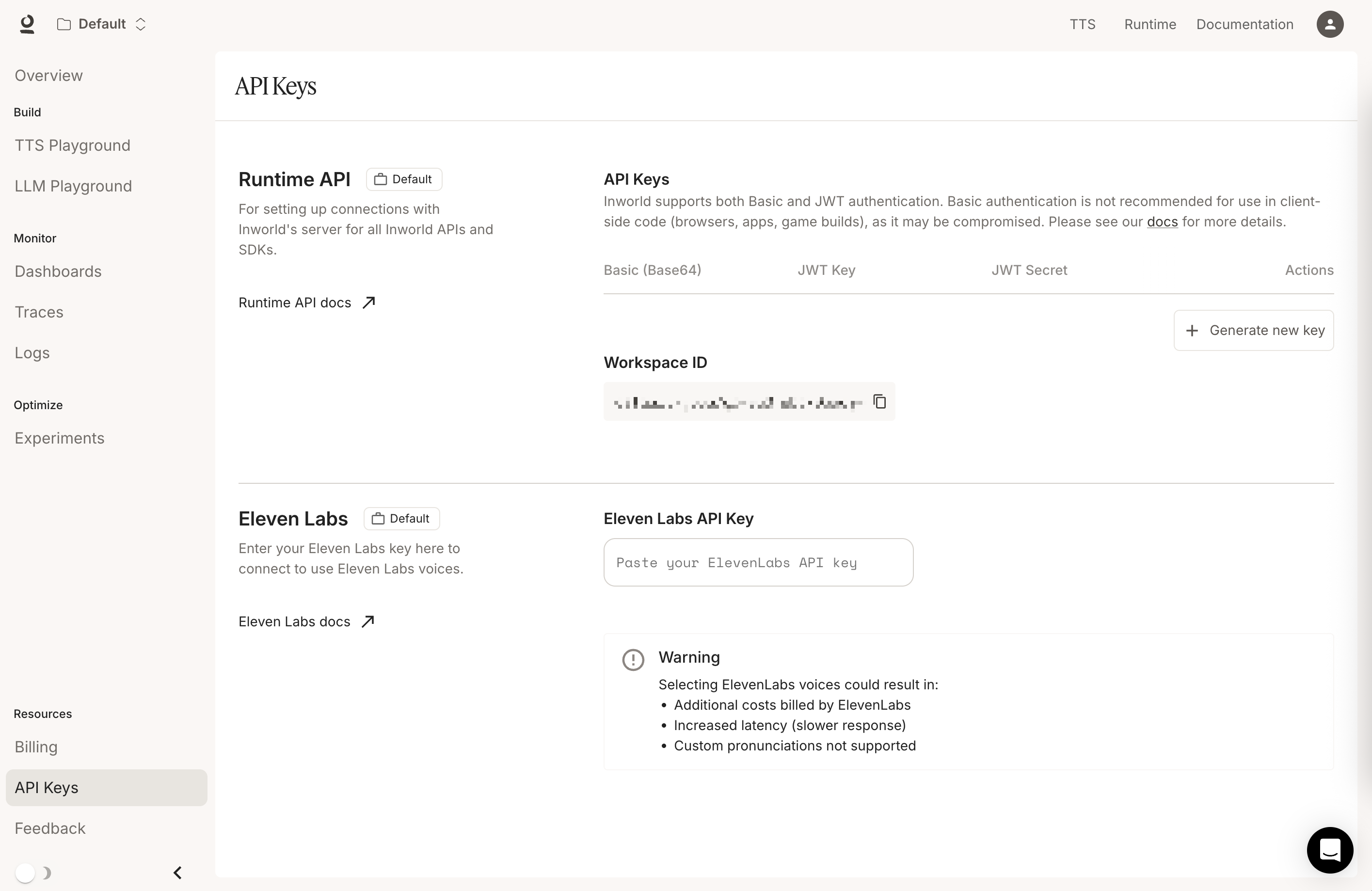Toggle the light/dark theme switch
The height and width of the screenshot is (891, 1372).
26,873
